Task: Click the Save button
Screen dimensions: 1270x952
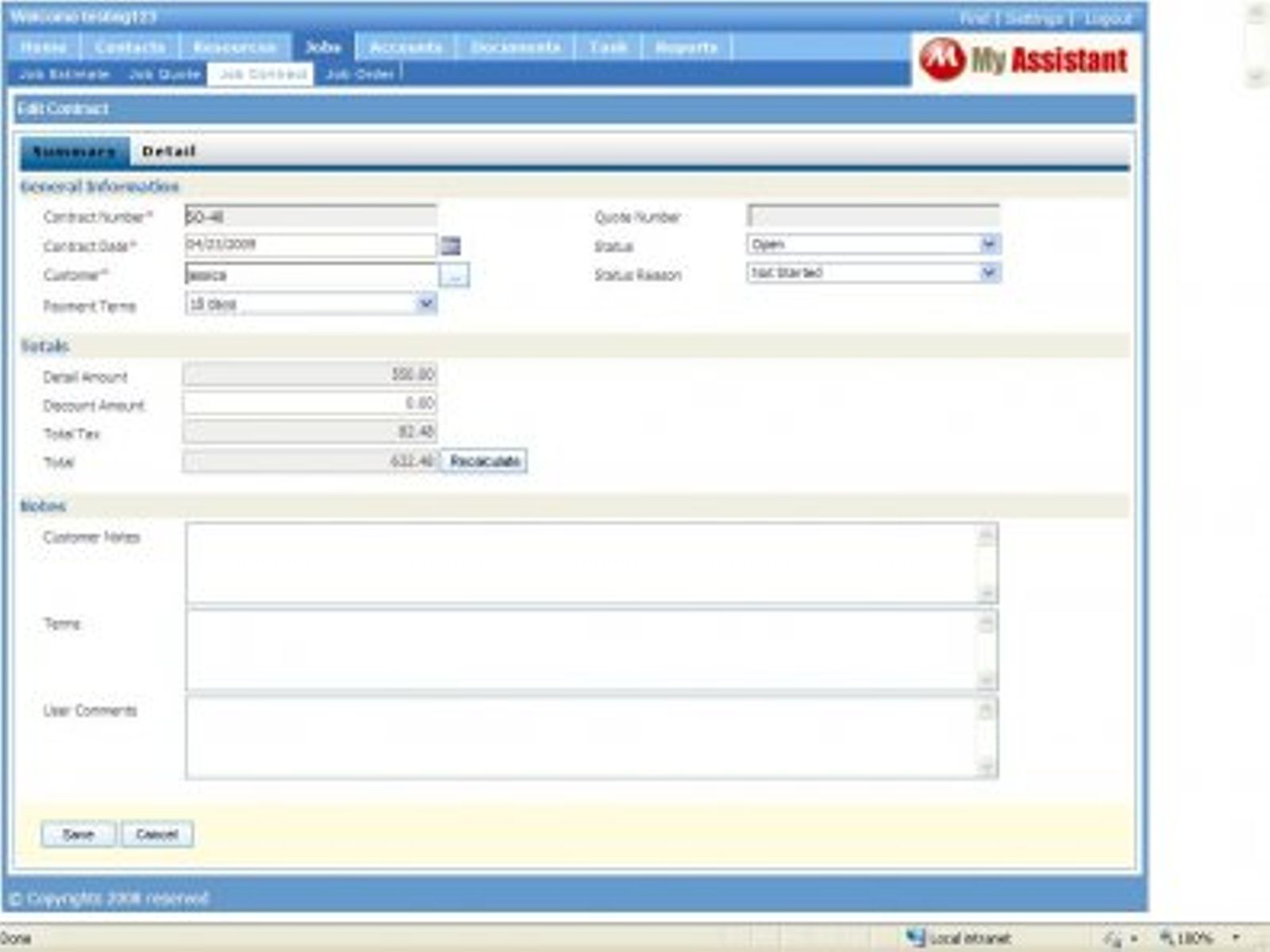Action: [79, 834]
